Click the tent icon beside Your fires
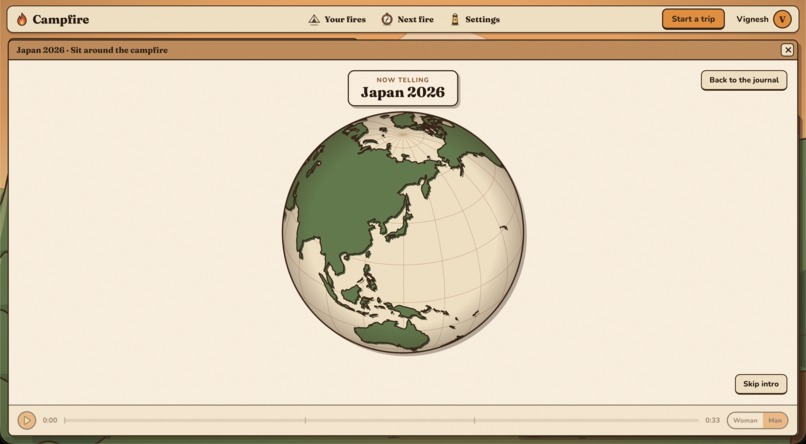Viewport: 806px width, 444px height. tap(314, 20)
